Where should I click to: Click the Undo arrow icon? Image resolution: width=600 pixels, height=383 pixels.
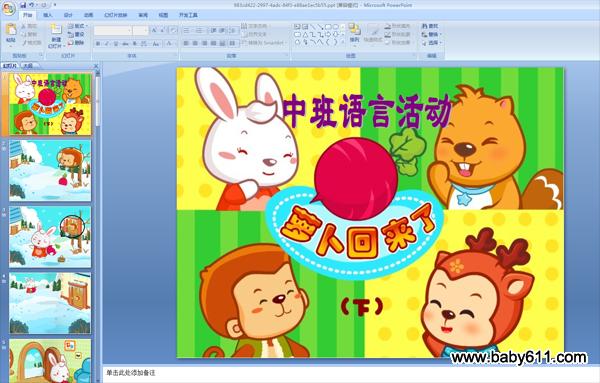pyautogui.click(x=32, y=5)
